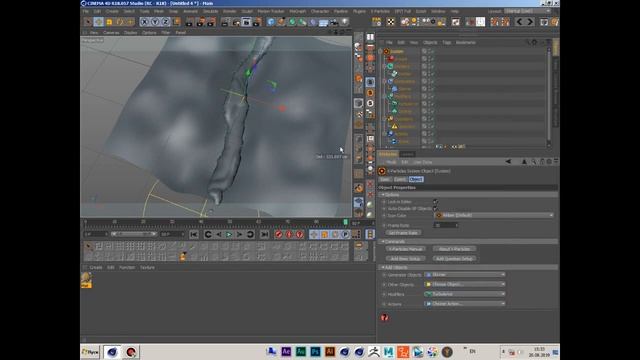The height and width of the screenshot is (360, 640).
Task: Click the Frame Rate input field
Action: pyautogui.click(x=446, y=225)
